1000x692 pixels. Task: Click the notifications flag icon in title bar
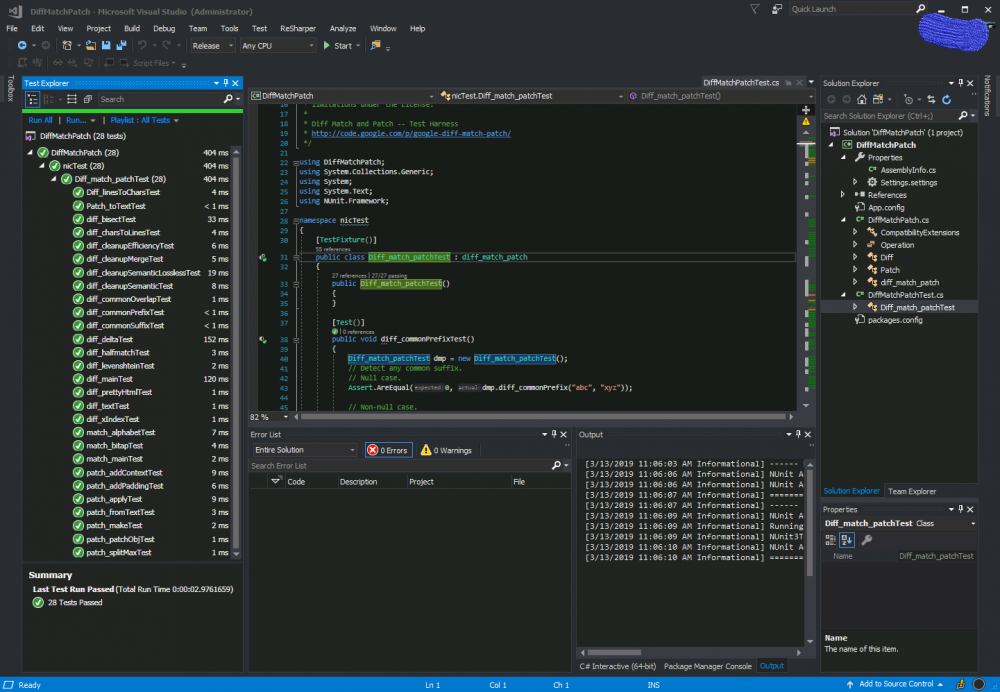coord(754,9)
